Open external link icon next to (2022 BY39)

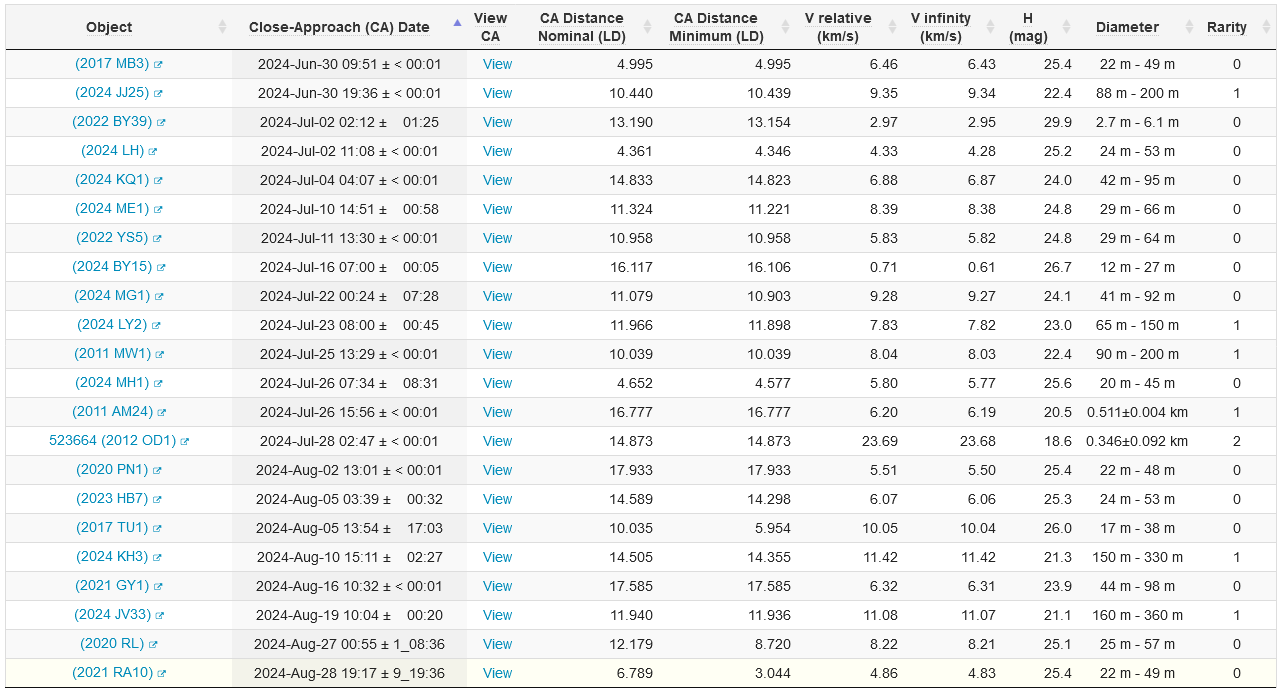tap(161, 122)
